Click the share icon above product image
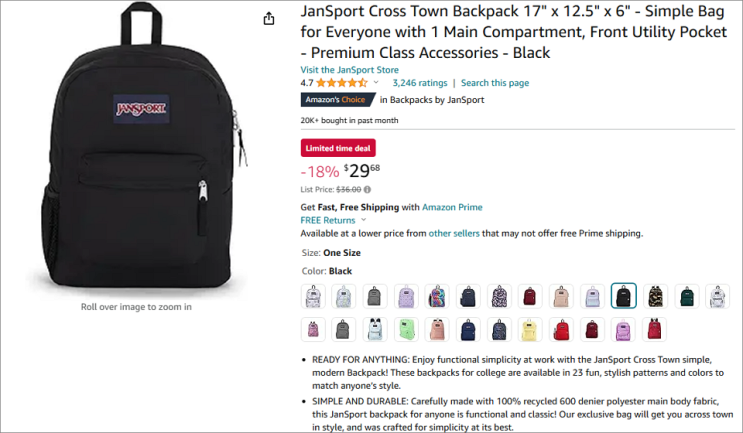The width and height of the screenshot is (743, 433). (269, 18)
